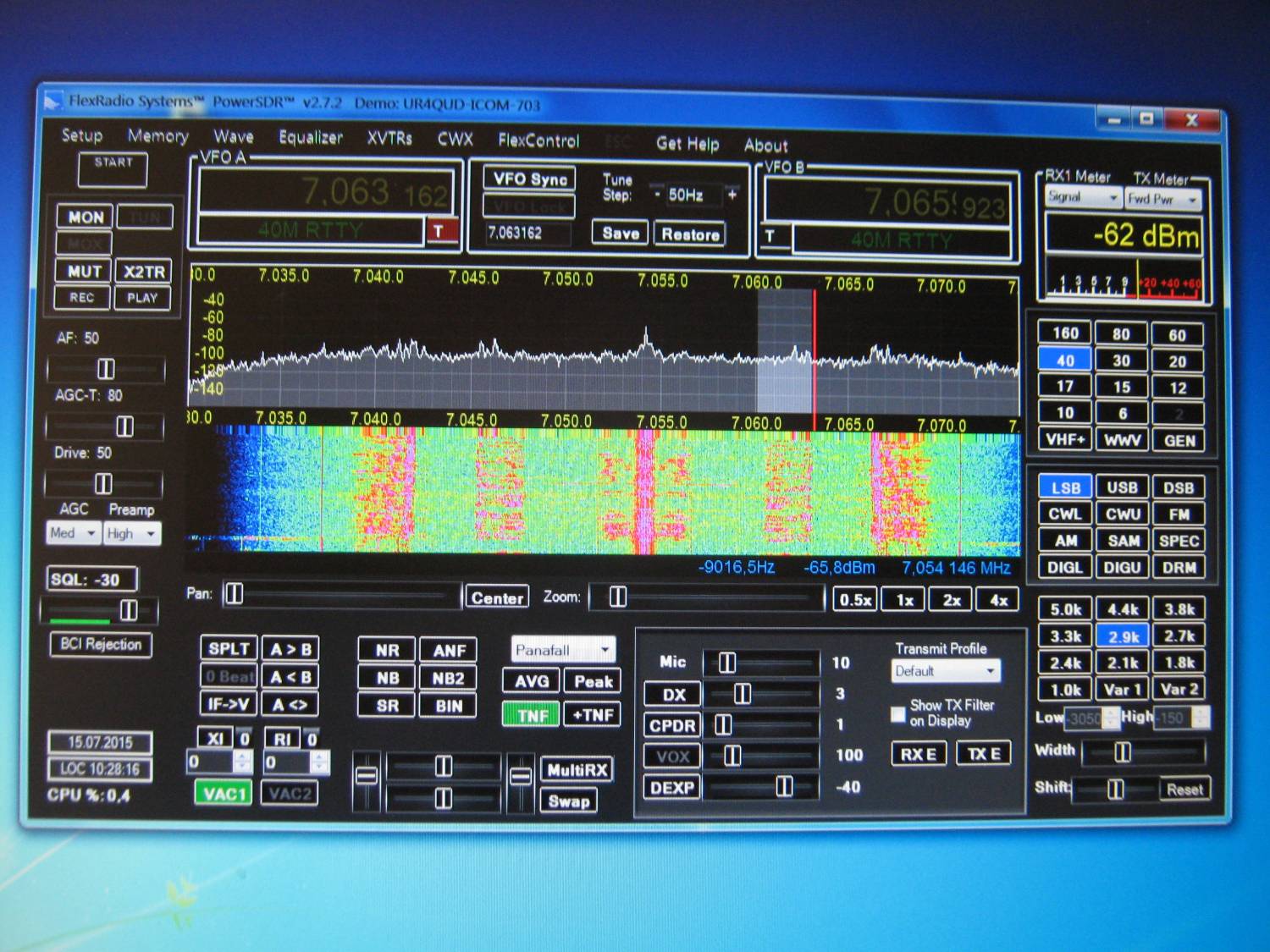This screenshot has height=952, width=1270.
Task: Toggle the X2TR button
Action: (144, 272)
